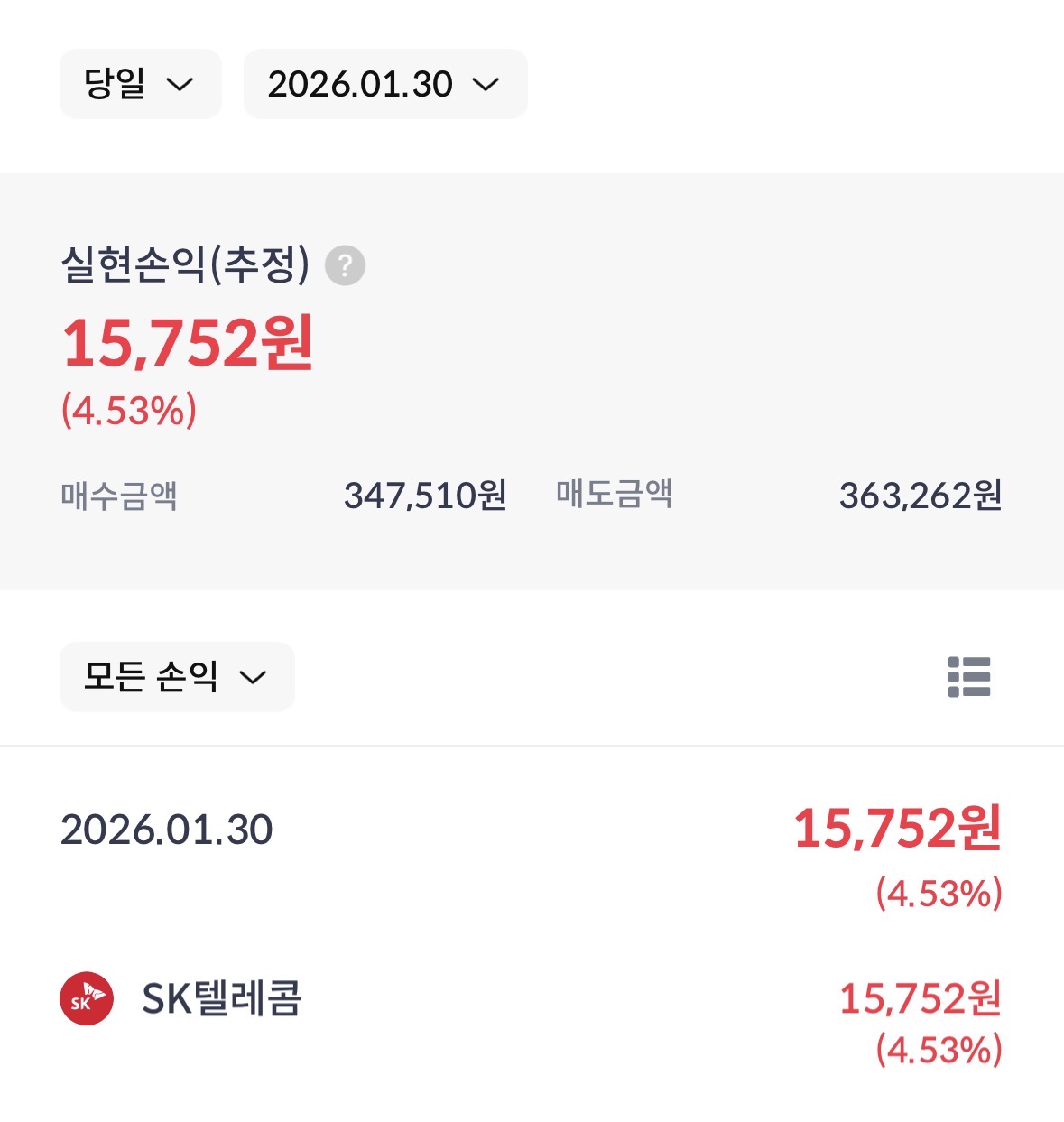Open the 당일 period dropdown
Image resolution: width=1064 pixels, height=1122 pixels.
pos(140,84)
